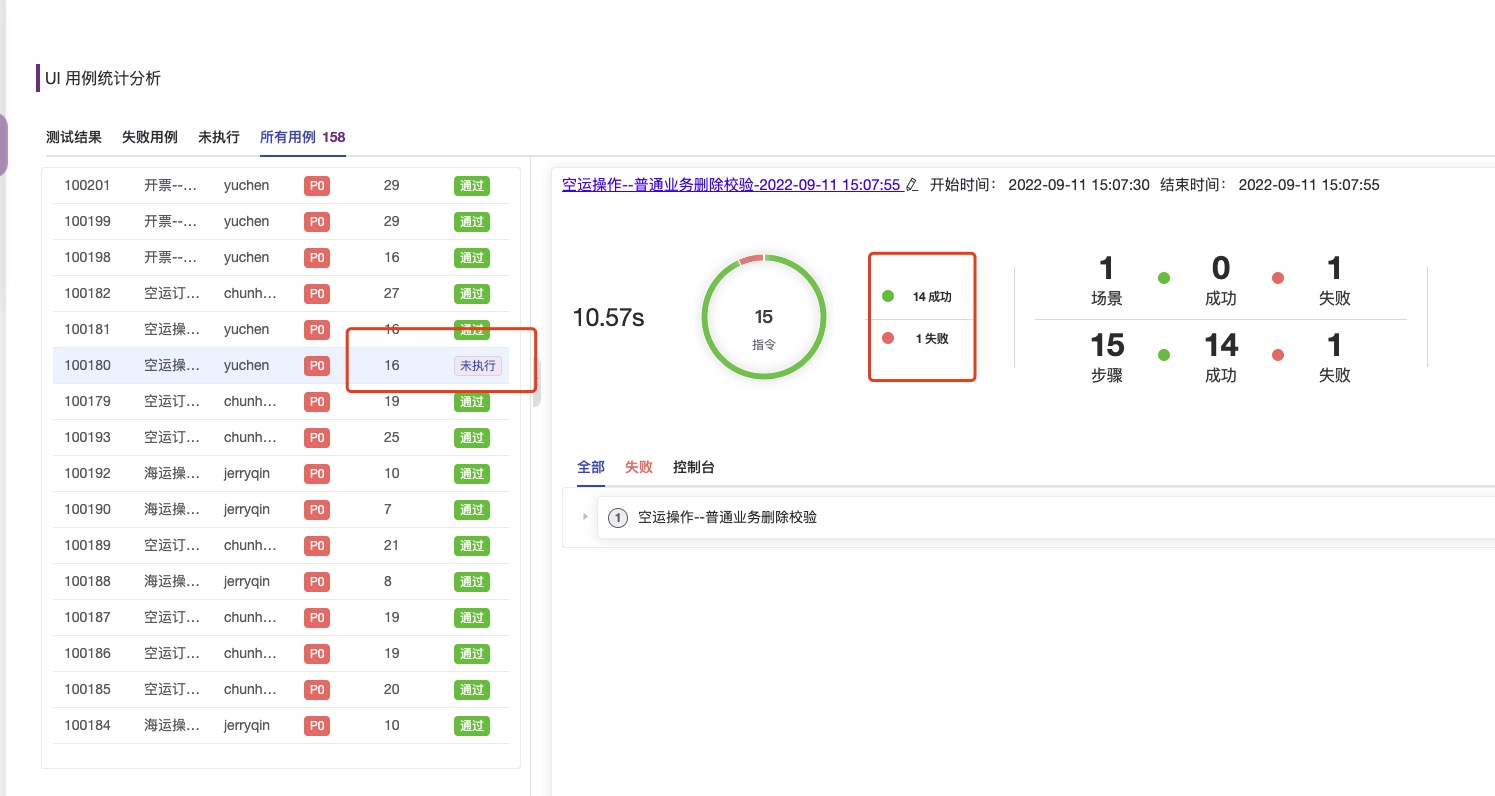The image size is (1495, 796).
Task: Click the circled number 1 scenario icon
Action: [x=617, y=518]
